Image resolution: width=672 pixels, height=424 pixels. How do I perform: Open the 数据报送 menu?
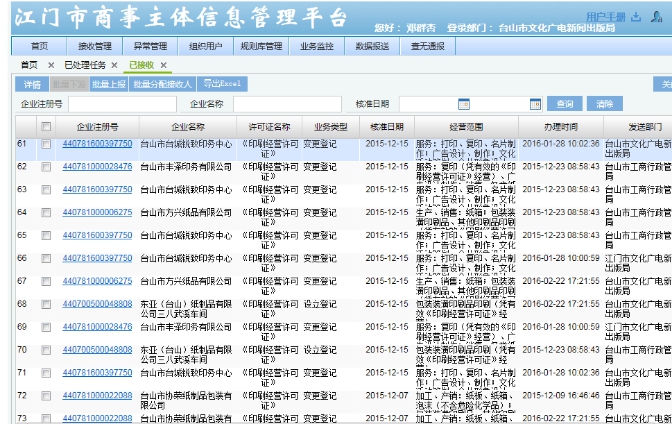pos(372,46)
